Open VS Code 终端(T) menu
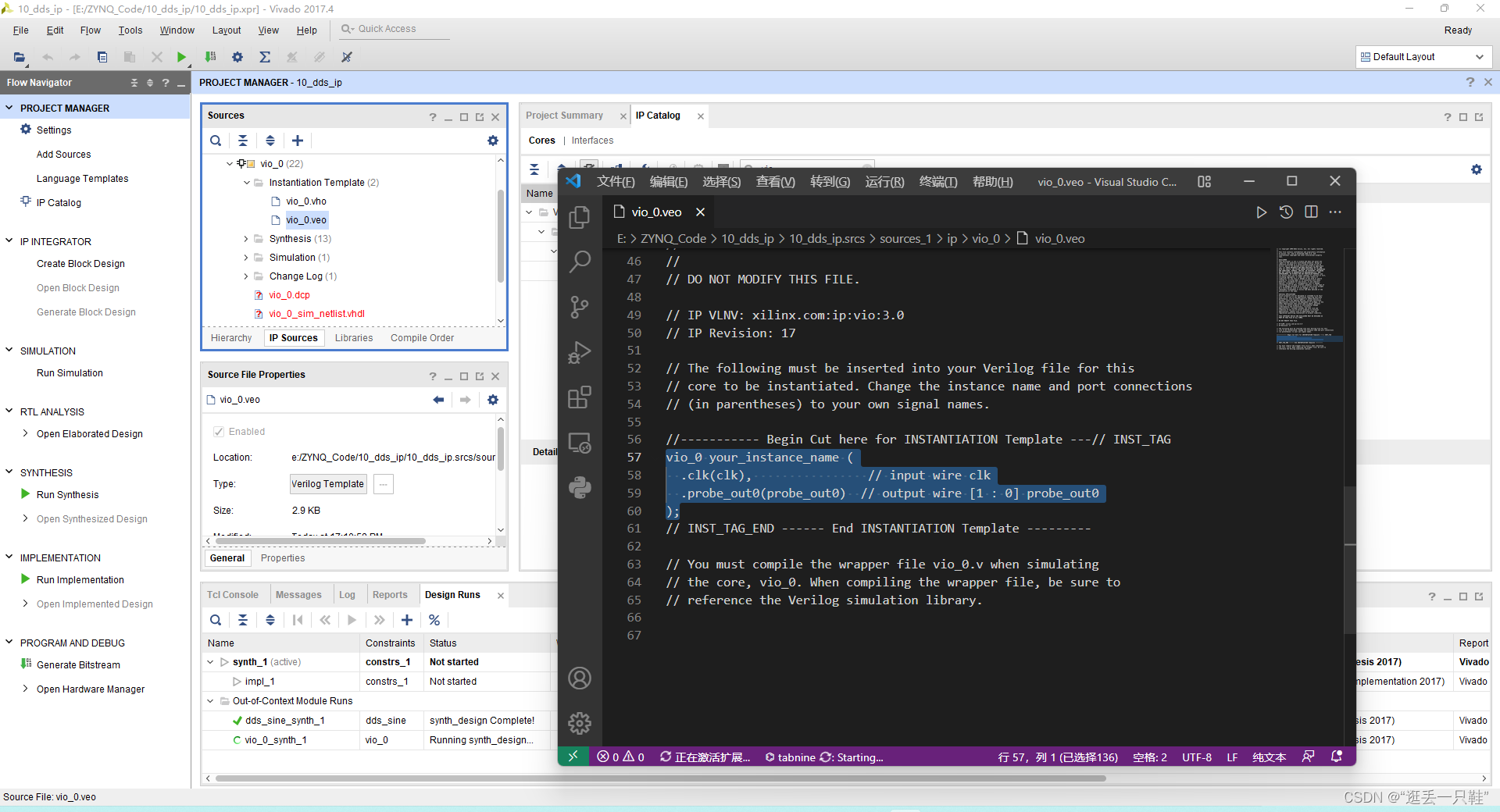1500x812 pixels. (x=938, y=182)
